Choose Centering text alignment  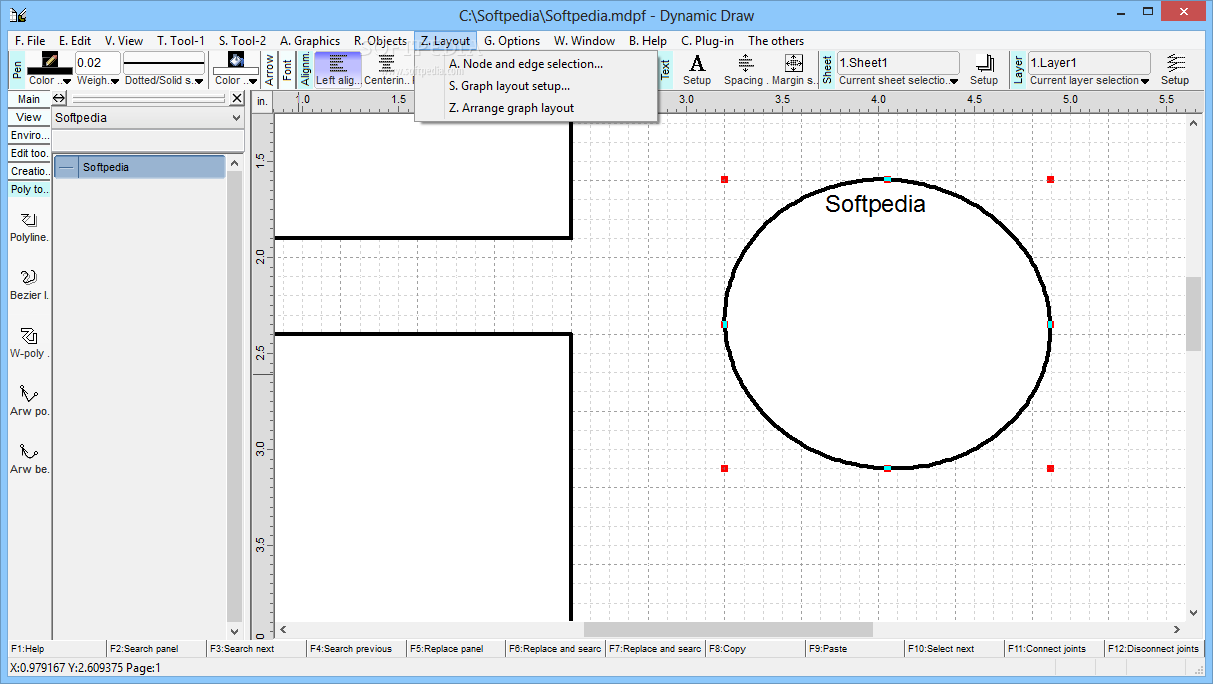(387, 69)
